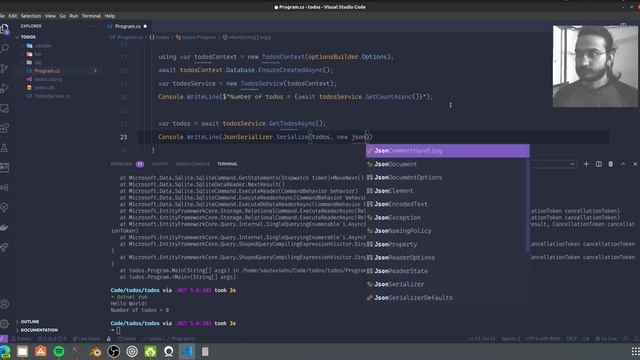Screen dimensions: 640x360
Task: Open the Edit menu
Action: (13, 16)
